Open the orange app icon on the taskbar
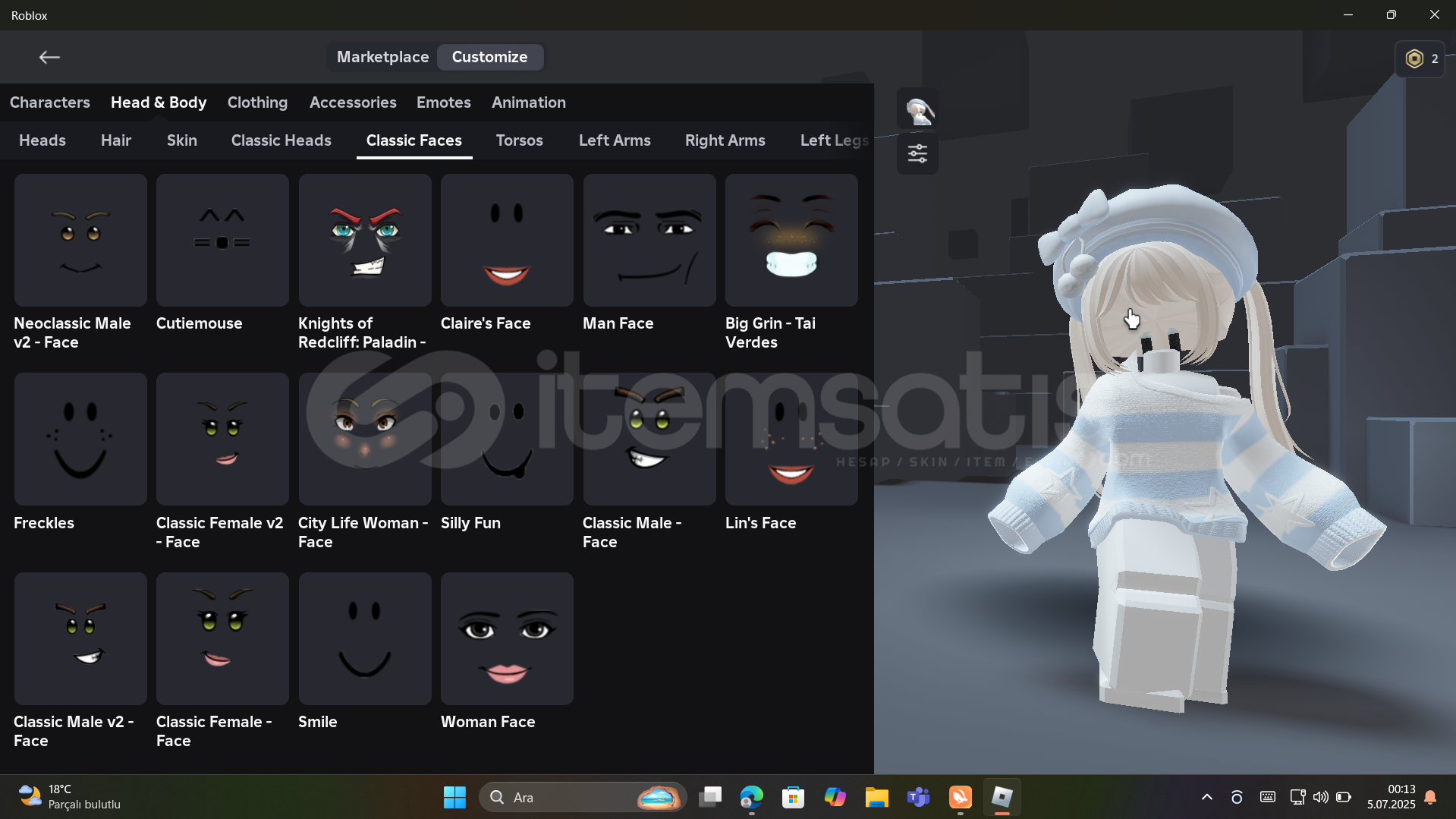 point(960,797)
